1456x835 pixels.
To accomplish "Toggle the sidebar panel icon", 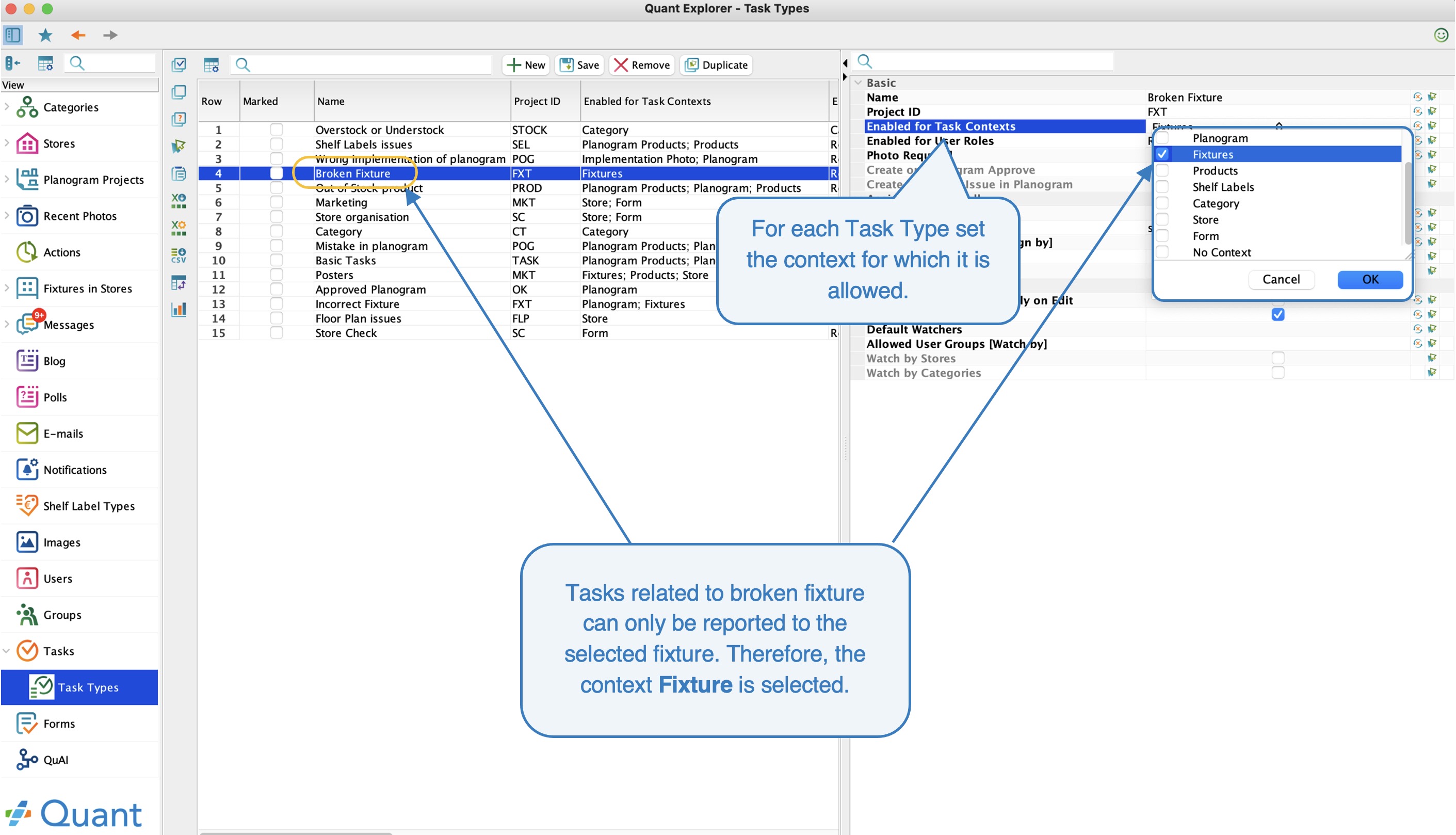I will [x=12, y=35].
